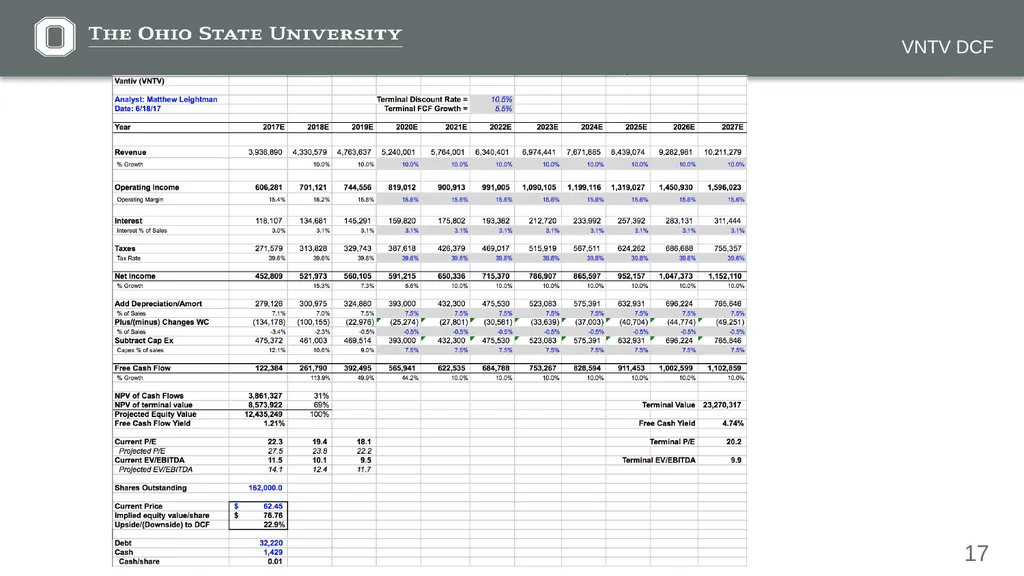Select the Current Price 62.45 cell
Screen dimensions: 1024x576
(258, 506)
